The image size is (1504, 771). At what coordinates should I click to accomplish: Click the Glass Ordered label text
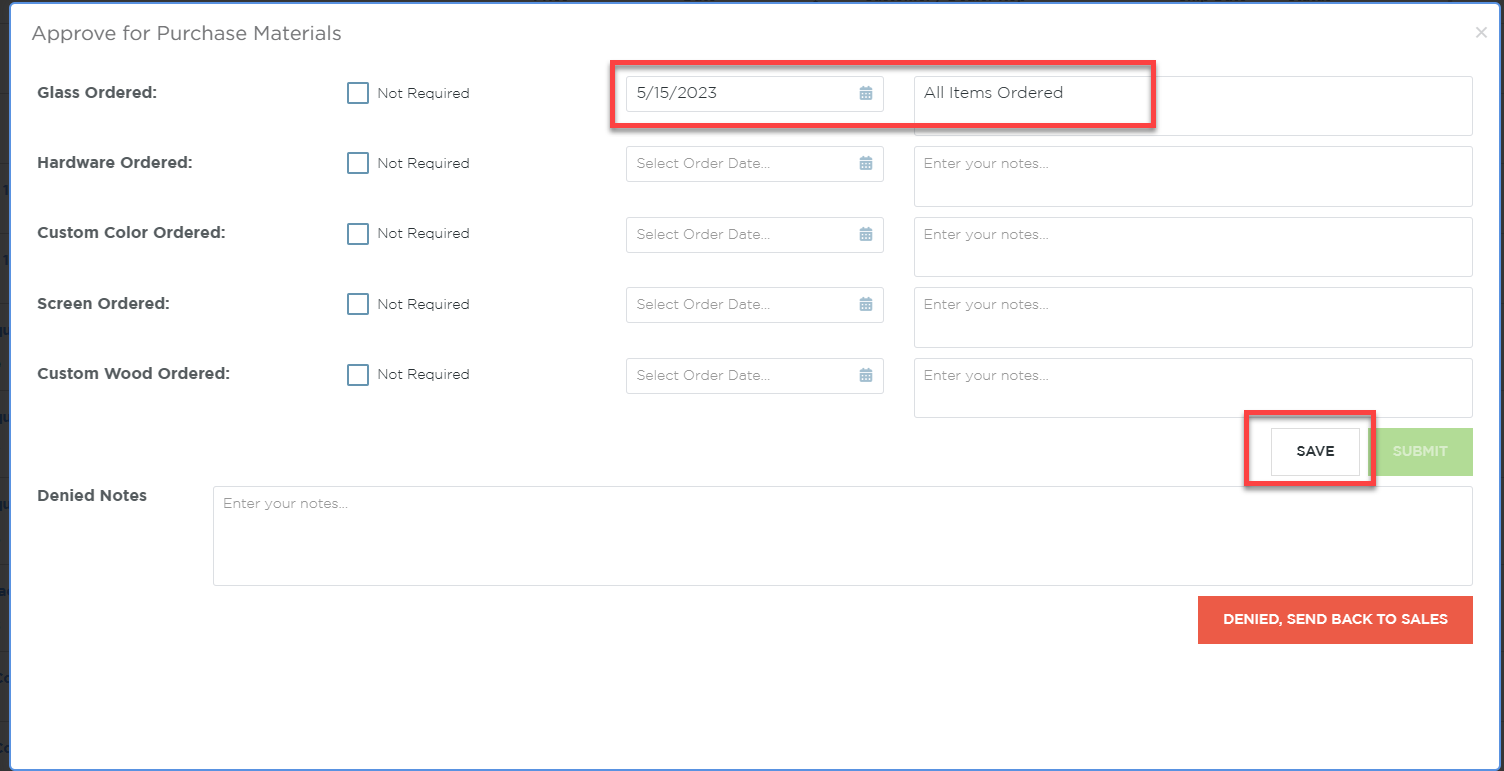point(97,92)
